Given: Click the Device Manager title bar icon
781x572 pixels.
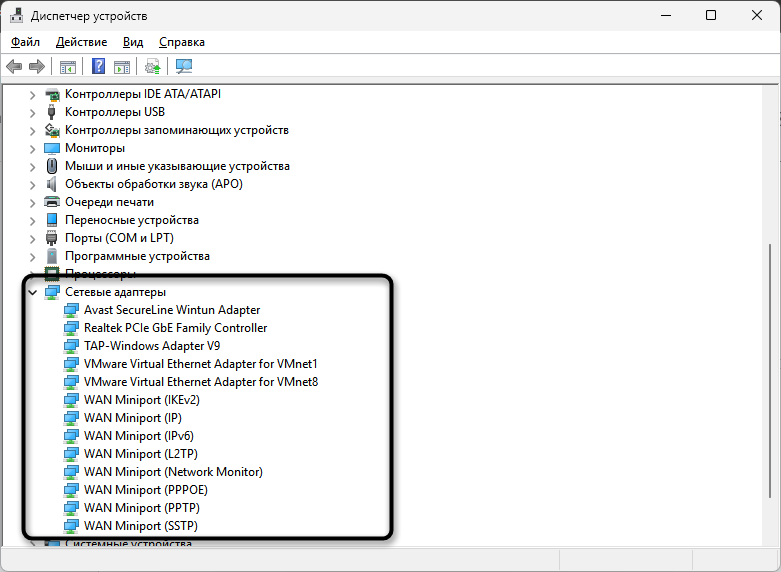Looking at the screenshot, I should (x=16, y=15).
